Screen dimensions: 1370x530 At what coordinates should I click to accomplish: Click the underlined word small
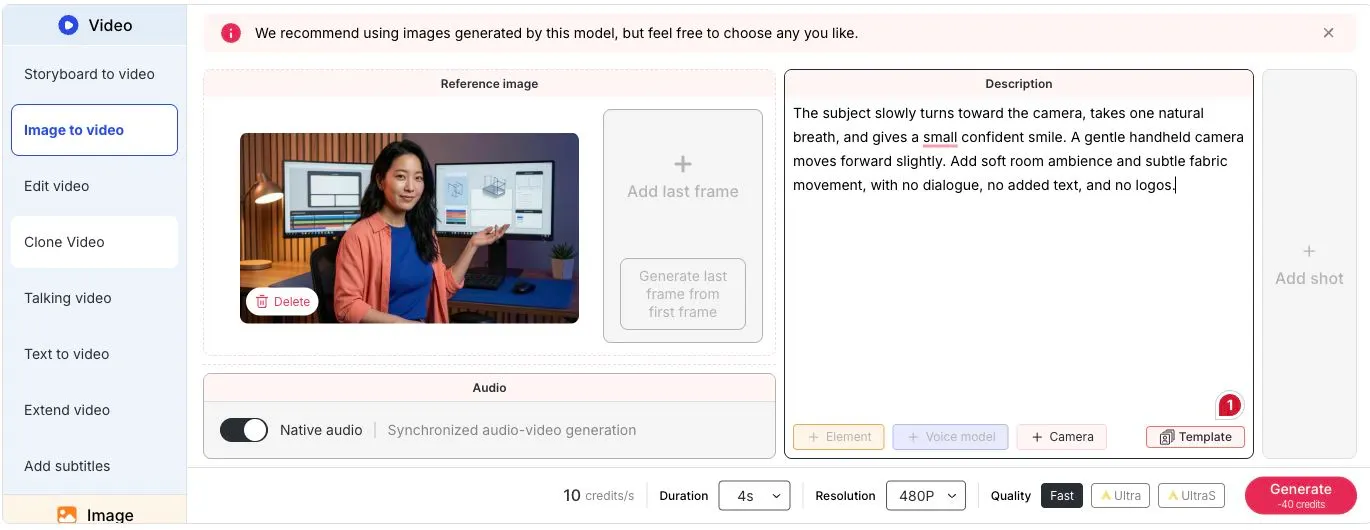click(x=940, y=137)
